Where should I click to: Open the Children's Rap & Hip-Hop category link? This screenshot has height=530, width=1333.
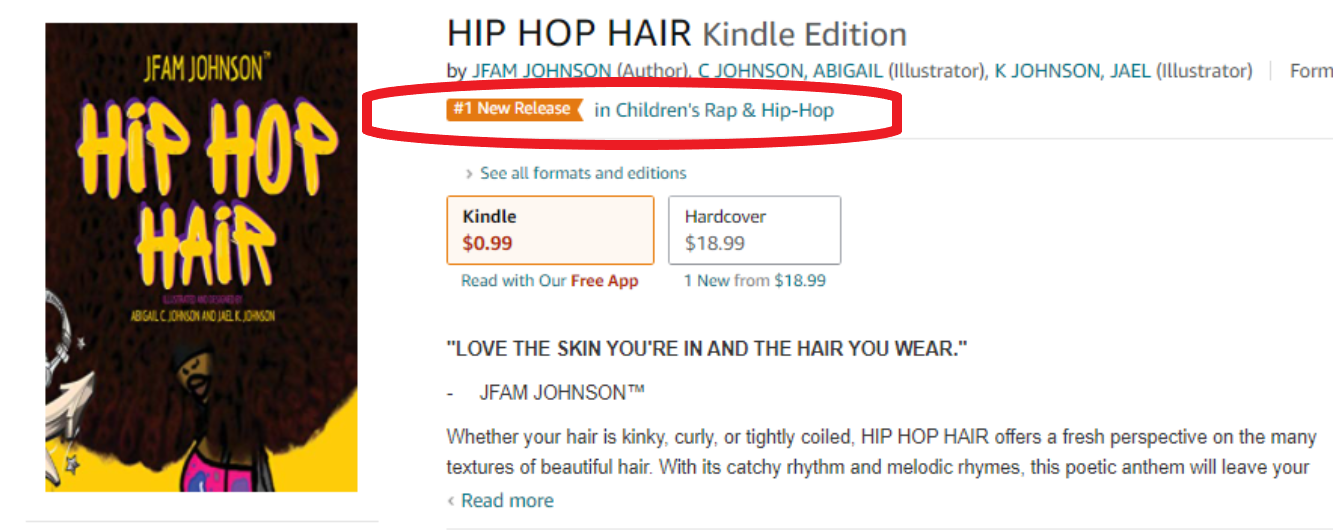click(x=714, y=110)
